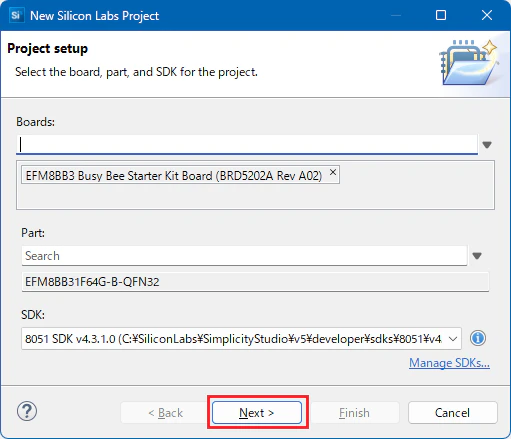Click the Manage SDKs link
Viewport: 511px width, 439px height.
(449, 363)
